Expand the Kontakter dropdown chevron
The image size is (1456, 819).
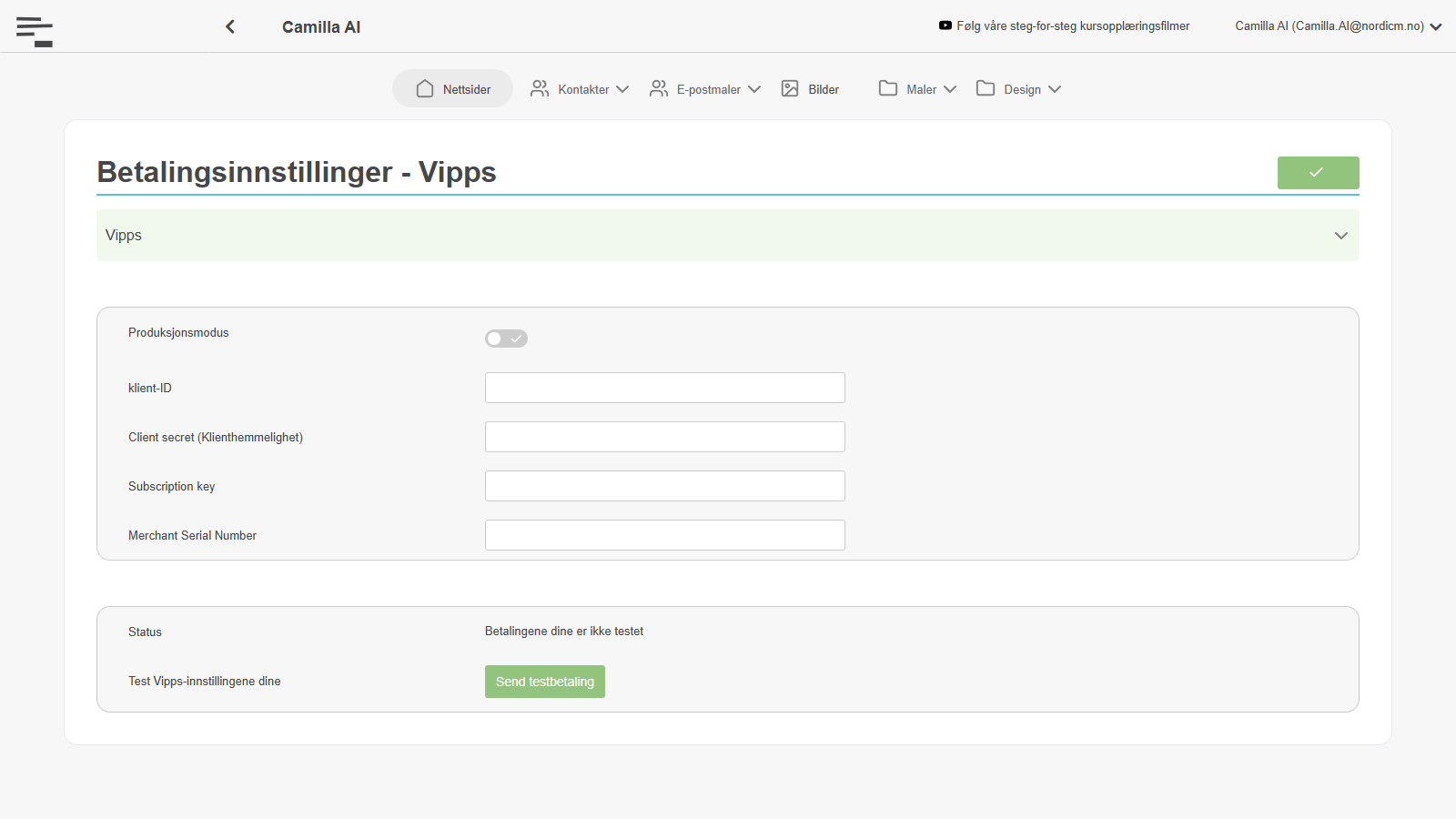coord(622,89)
